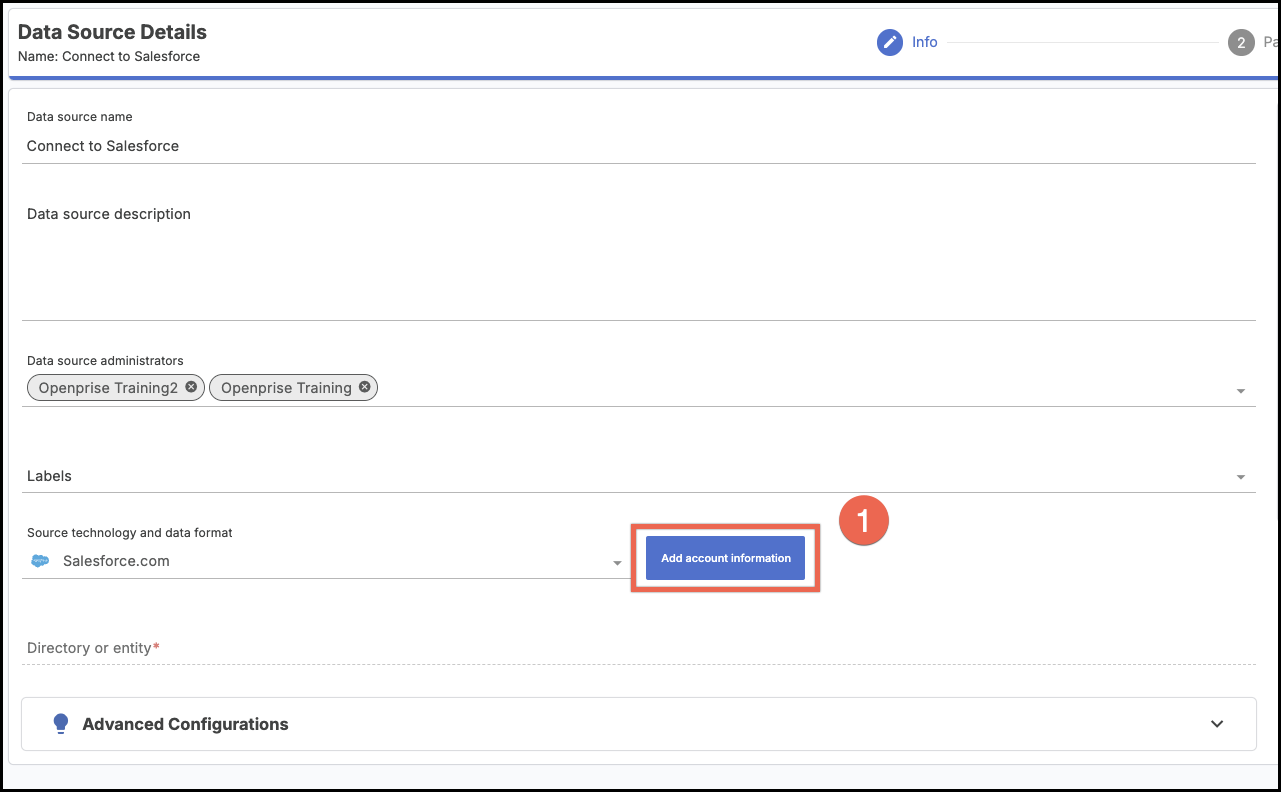Select the Info step label
The image size is (1281, 792).
click(x=925, y=42)
